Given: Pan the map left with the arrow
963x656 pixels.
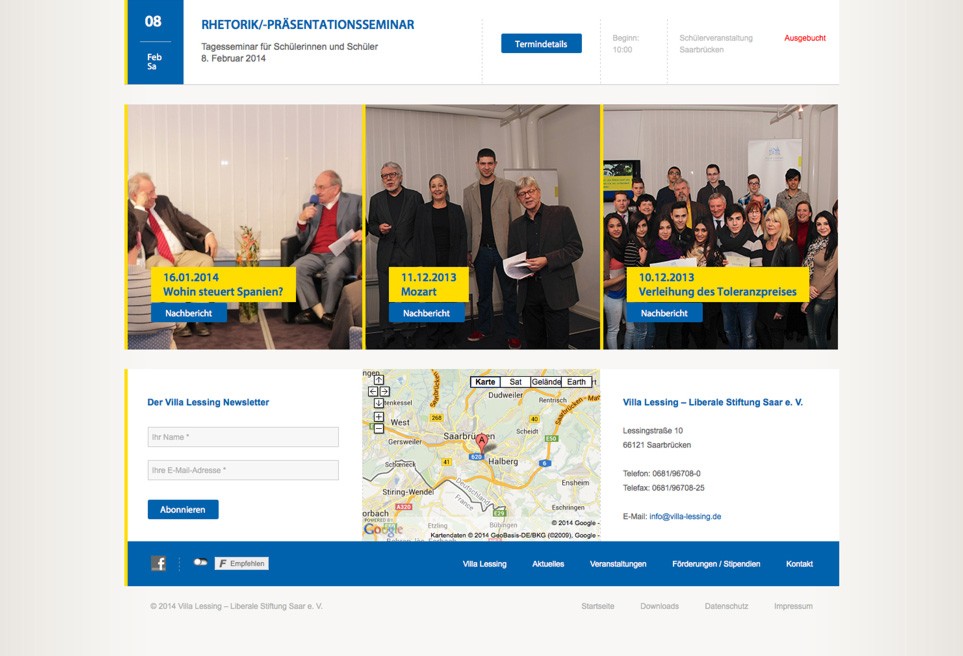Looking at the screenshot, I should pos(373,391).
